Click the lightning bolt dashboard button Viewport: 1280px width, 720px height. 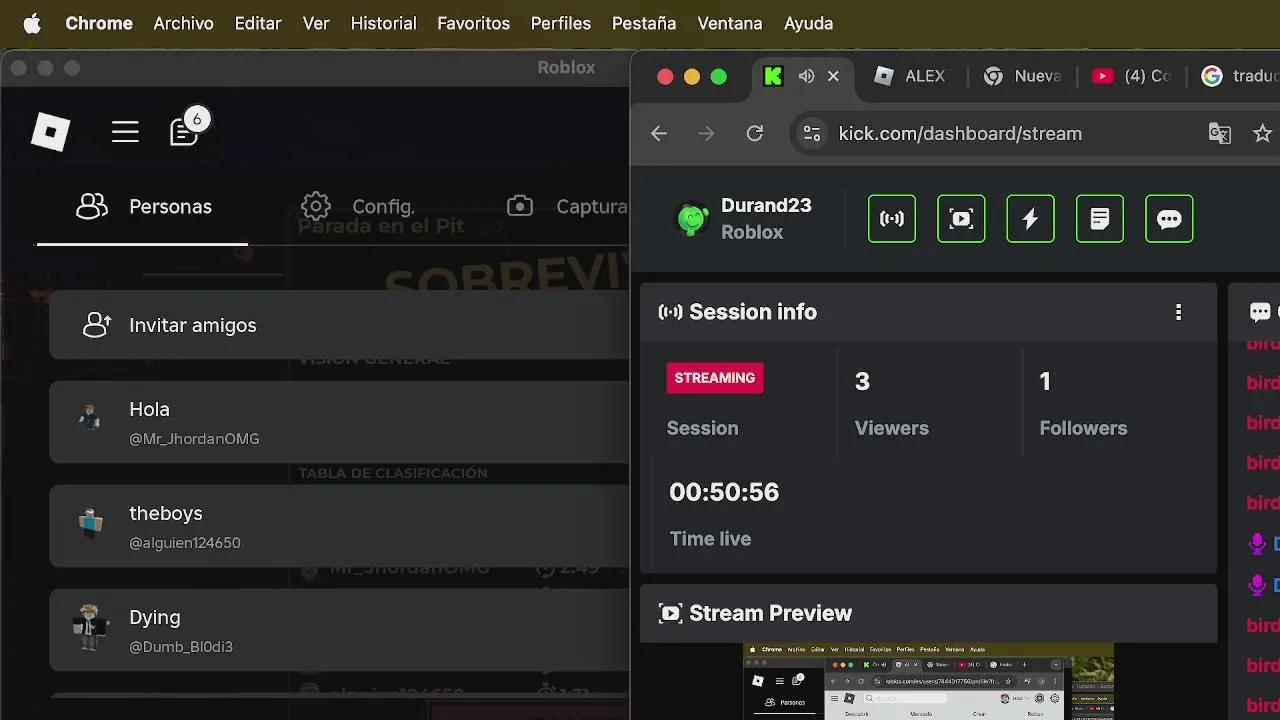pos(1030,219)
